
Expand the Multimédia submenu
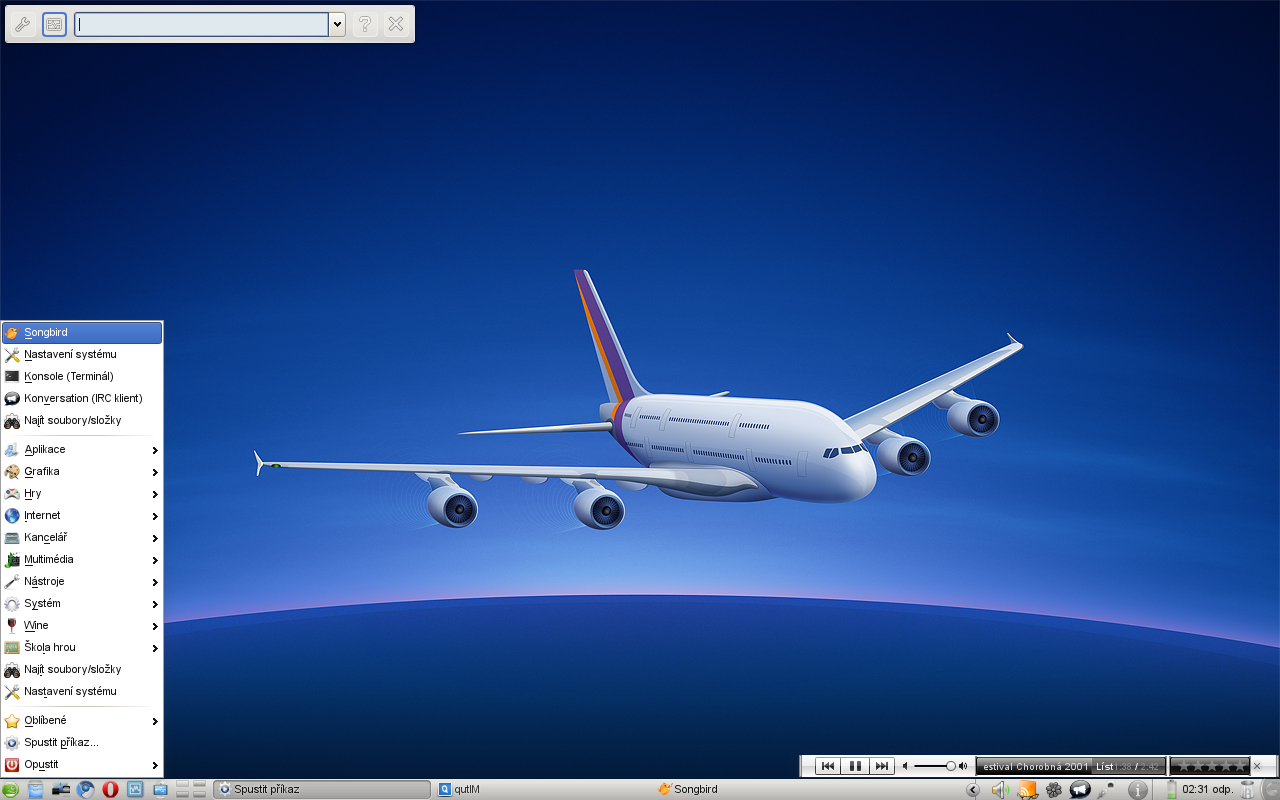[82, 559]
